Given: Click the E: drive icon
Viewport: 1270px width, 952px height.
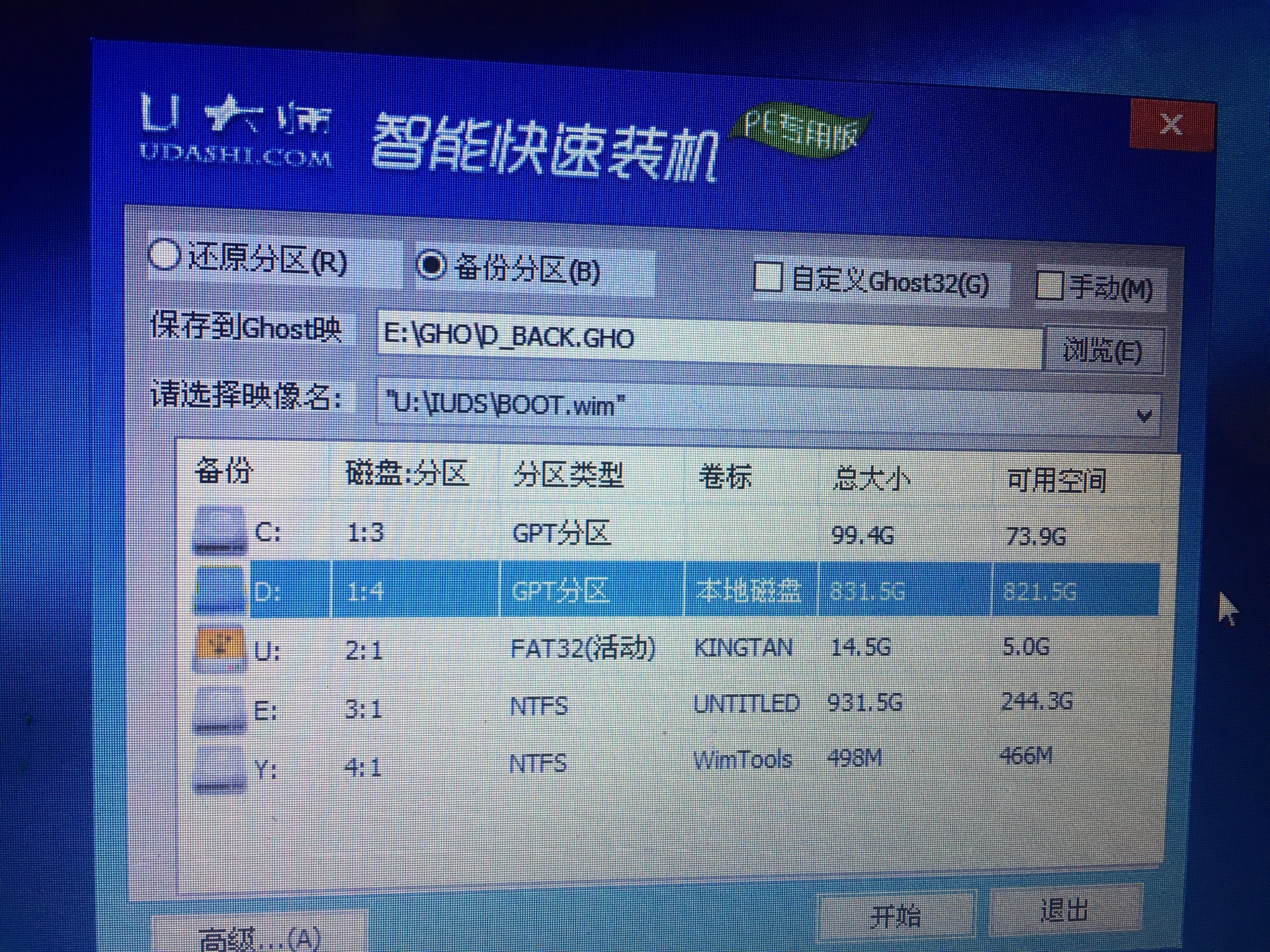Looking at the screenshot, I should [218, 706].
